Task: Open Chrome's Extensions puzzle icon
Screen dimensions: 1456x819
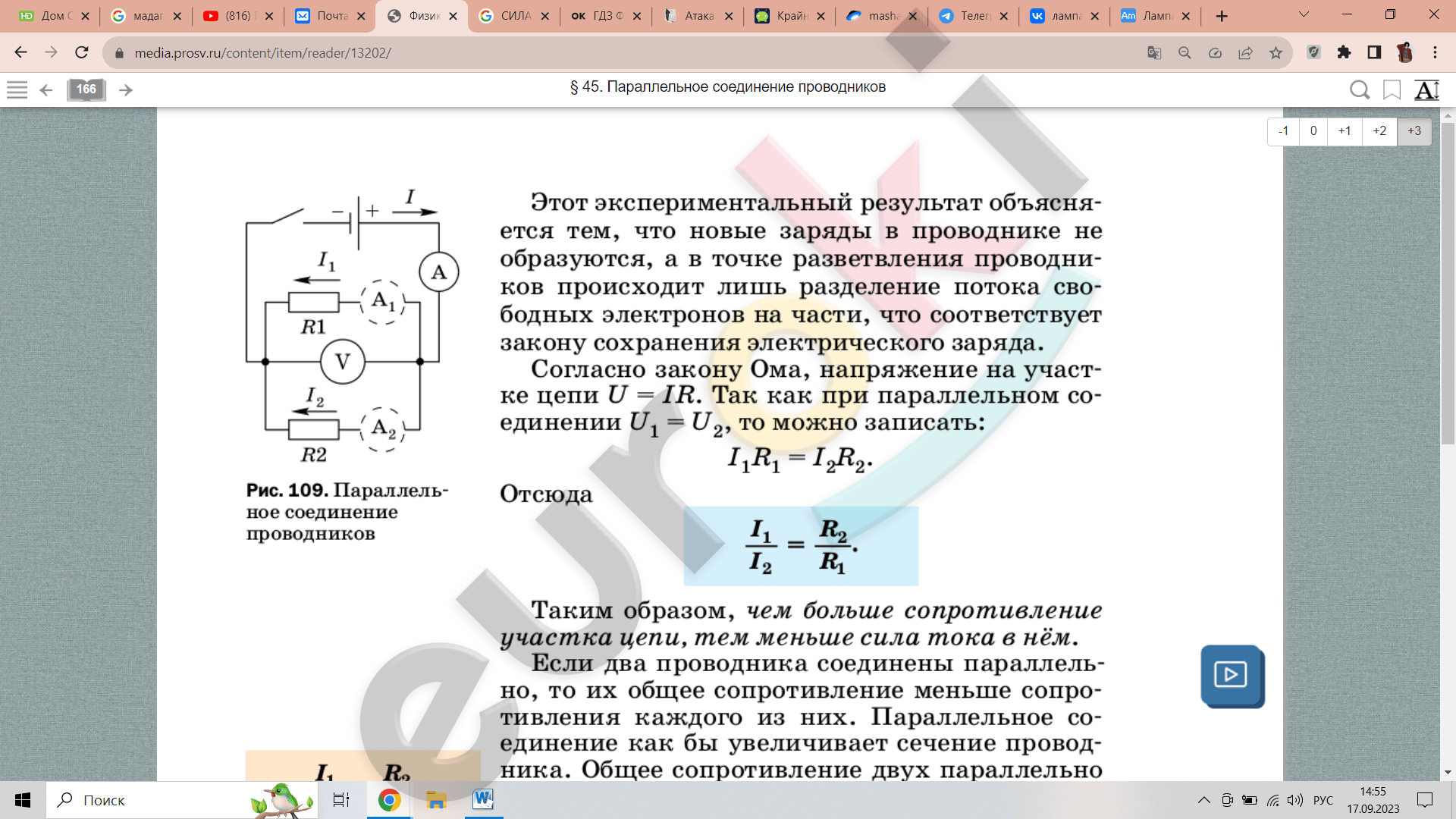Action: tap(1344, 52)
